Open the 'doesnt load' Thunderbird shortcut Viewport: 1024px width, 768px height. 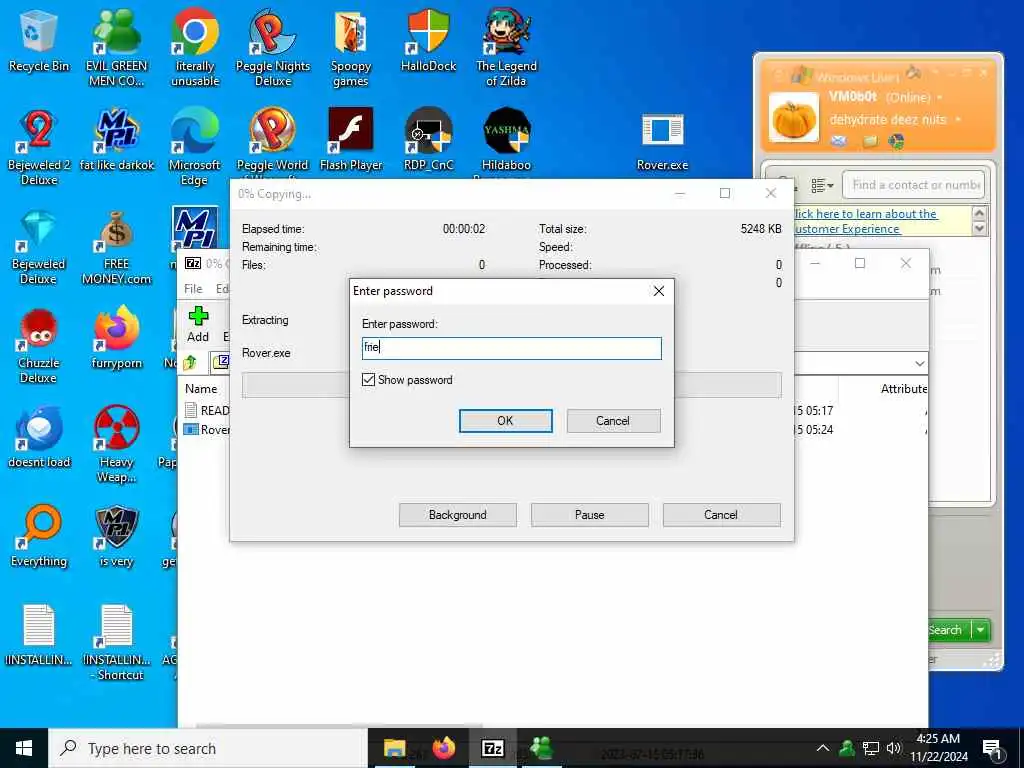pyautogui.click(x=39, y=436)
